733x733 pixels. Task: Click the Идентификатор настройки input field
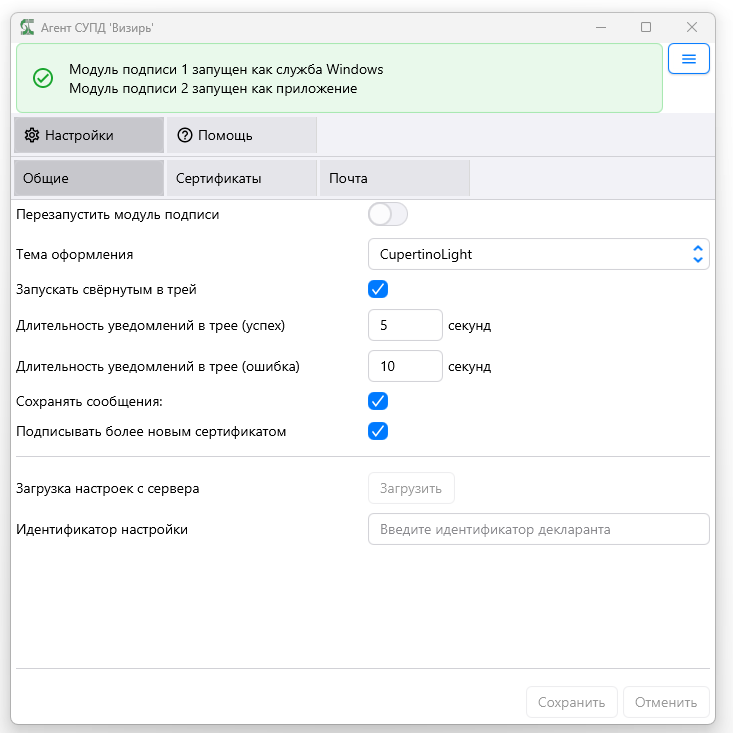pos(539,529)
